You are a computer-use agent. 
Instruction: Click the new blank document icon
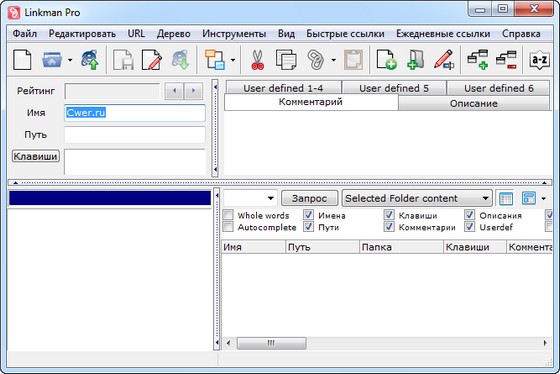pyautogui.click(x=22, y=60)
